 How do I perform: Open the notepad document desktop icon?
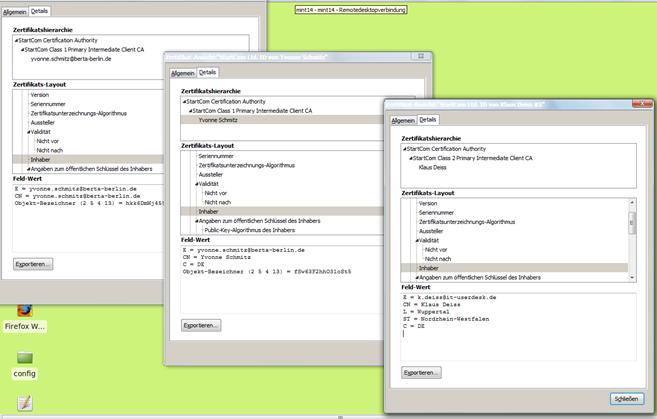pos(25,403)
